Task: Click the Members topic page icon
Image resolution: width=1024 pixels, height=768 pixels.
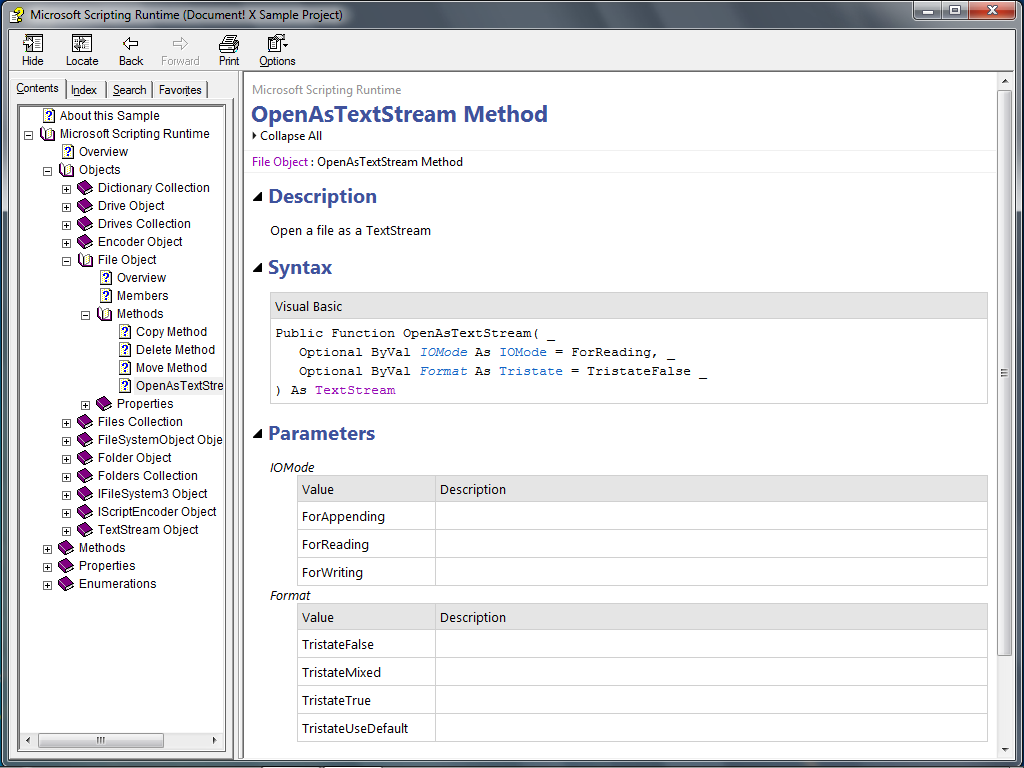Action: pos(106,296)
